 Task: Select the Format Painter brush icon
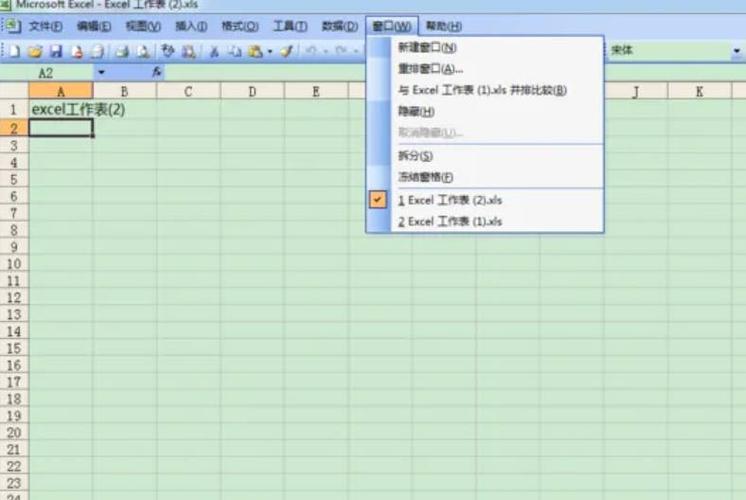pos(286,51)
